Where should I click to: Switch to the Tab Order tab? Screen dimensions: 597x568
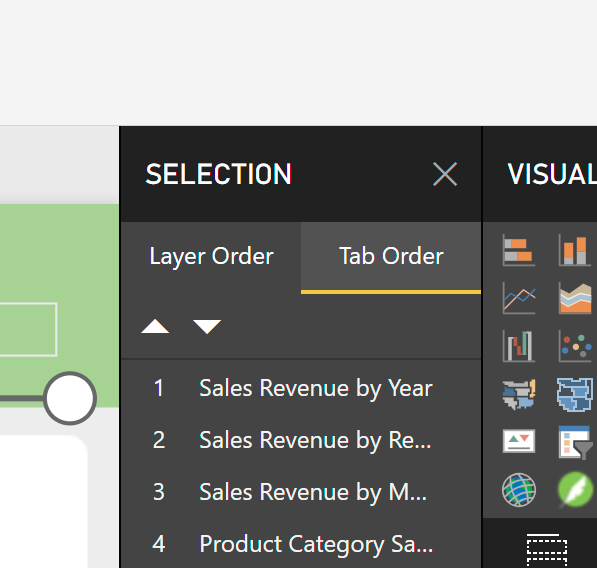tap(391, 256)
